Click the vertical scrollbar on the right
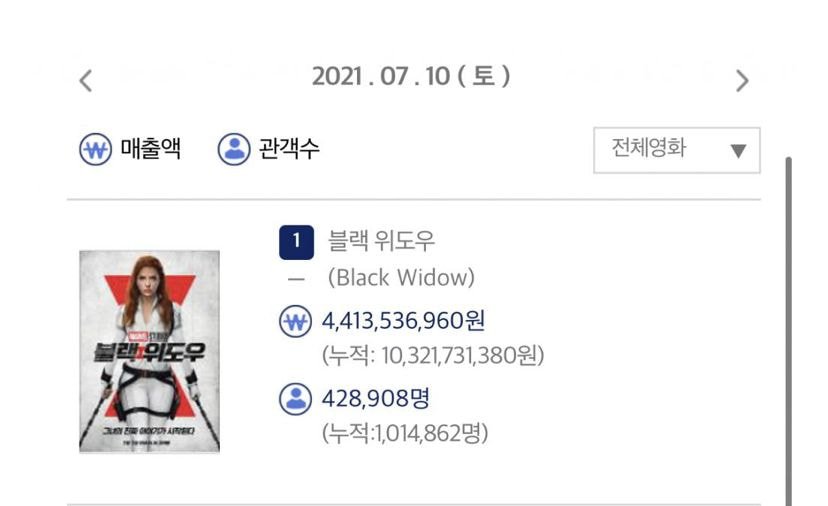The height and width of the screenshot is (506, 828). 788,331
